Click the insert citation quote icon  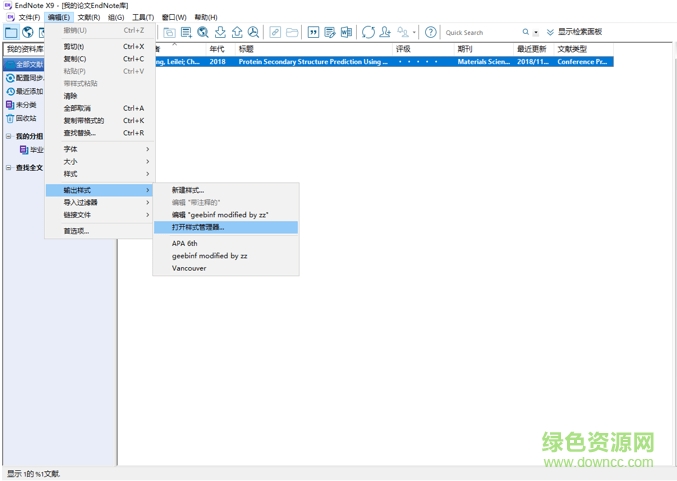coord(313,32)
